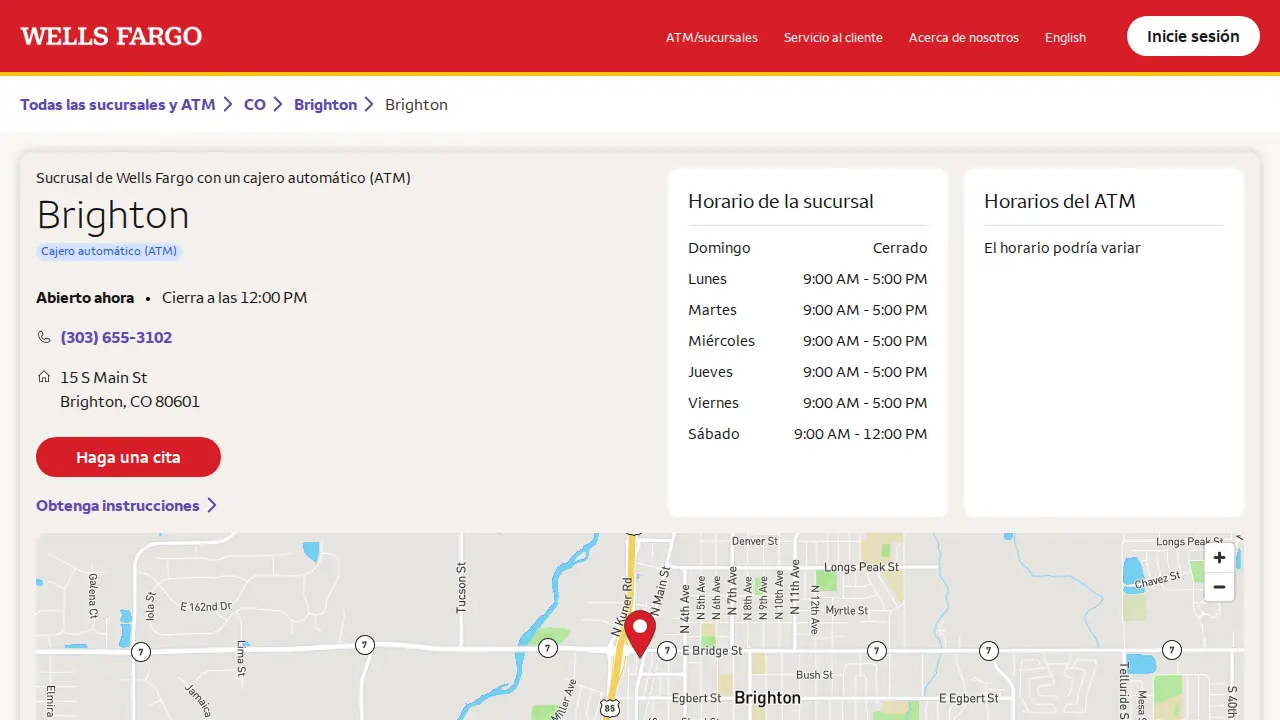Click the large 'Brighton' branch heading
This screenshot has height=720, width=1280.
click(x=113, y=215)
